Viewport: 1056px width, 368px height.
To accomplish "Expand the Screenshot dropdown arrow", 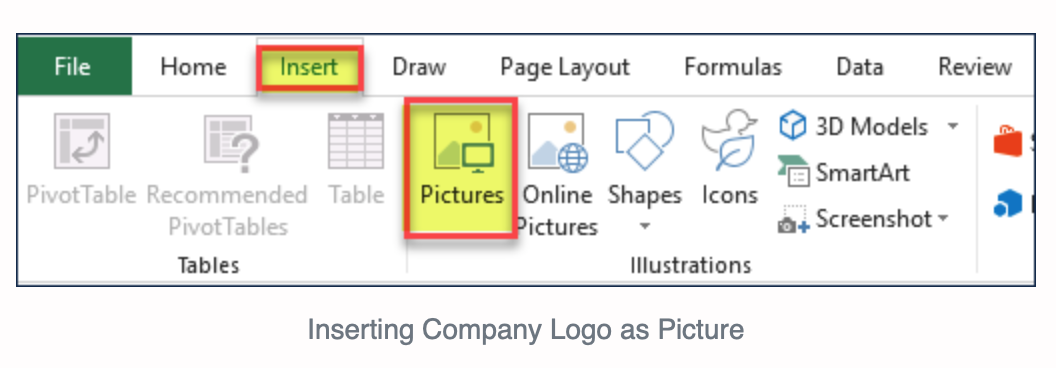I will point(943,218).
